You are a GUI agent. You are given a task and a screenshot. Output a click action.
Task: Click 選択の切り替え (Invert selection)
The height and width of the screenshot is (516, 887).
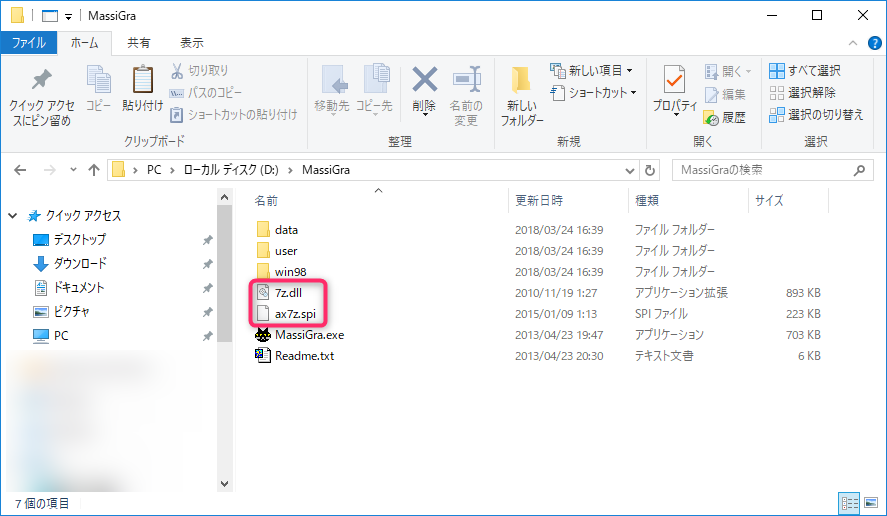pyautogui.click(x=816, y=115)
